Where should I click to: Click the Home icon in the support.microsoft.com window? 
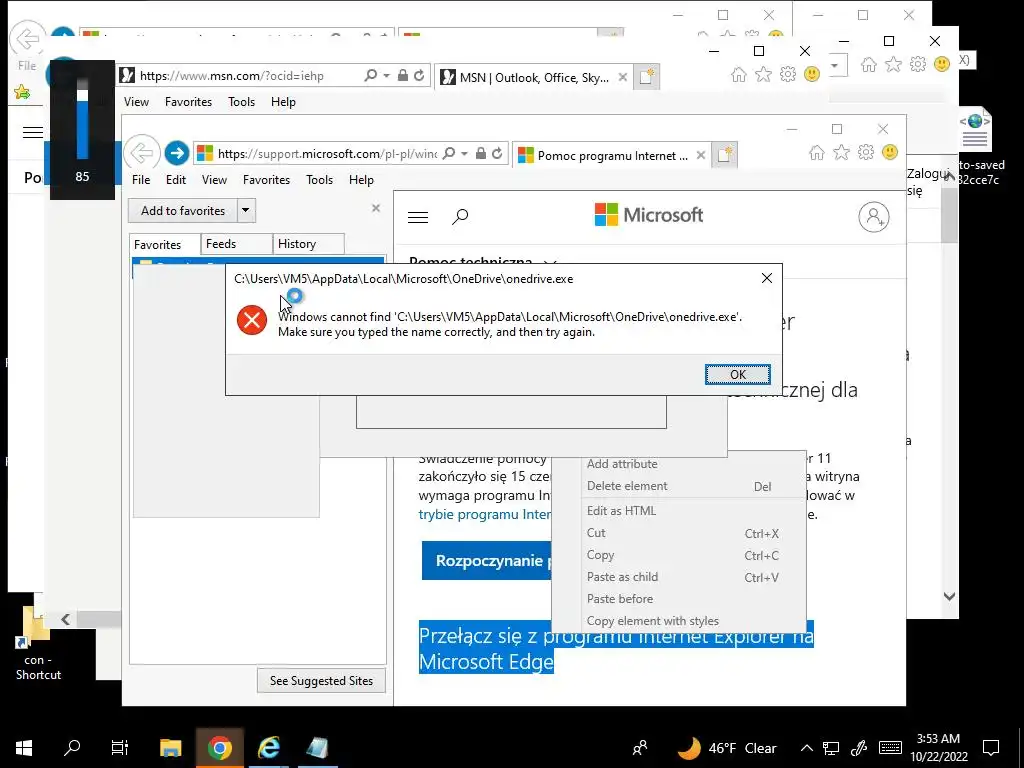pos(816,153)
